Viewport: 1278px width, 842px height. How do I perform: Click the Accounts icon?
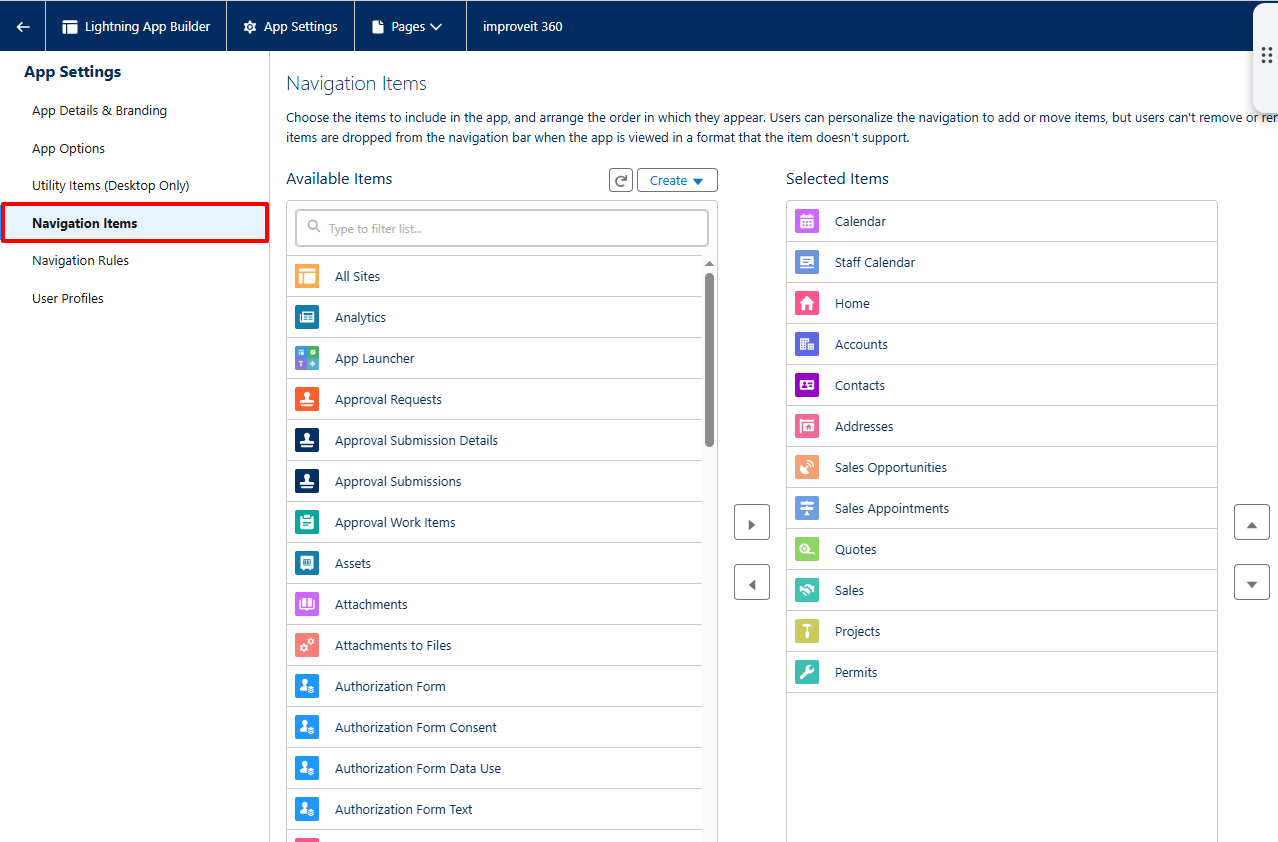point(807,344)
